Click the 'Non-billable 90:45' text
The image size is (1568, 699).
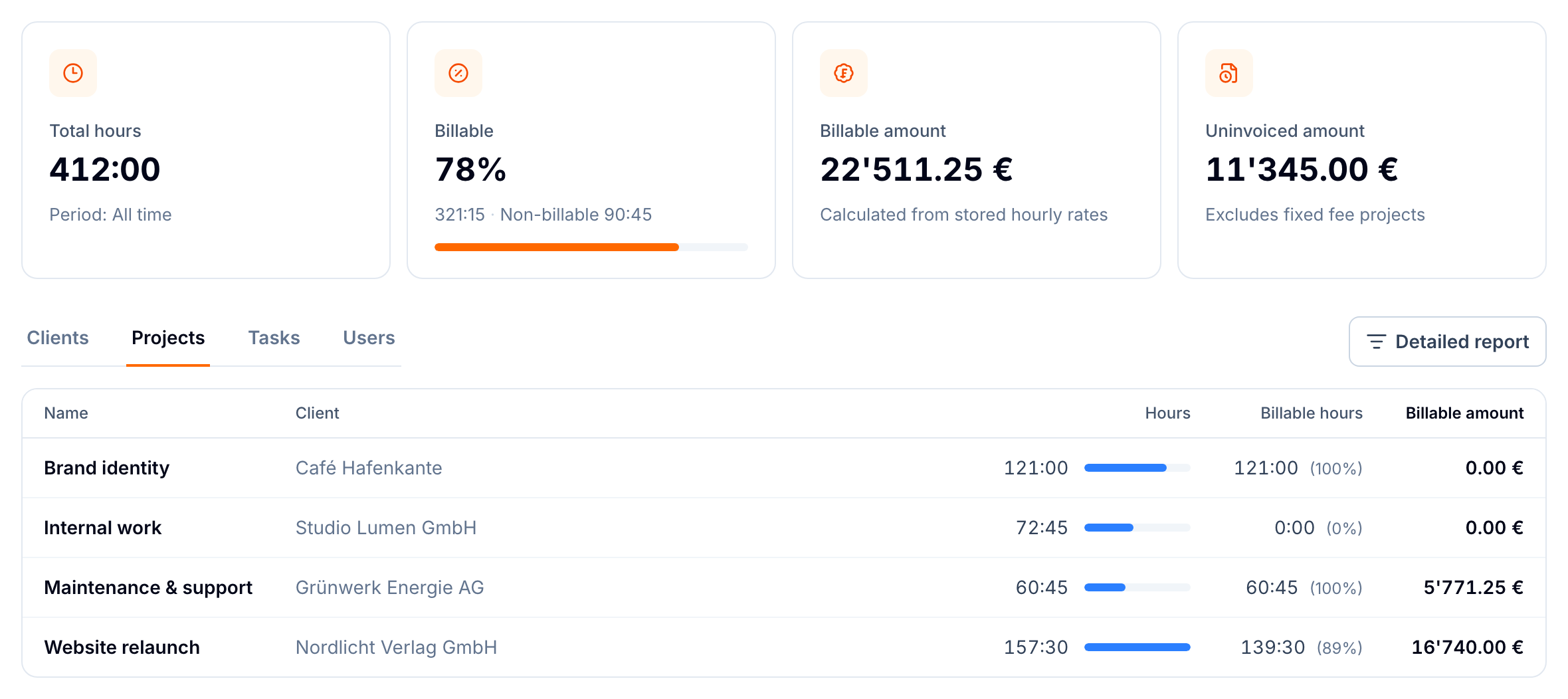(576, 215)
